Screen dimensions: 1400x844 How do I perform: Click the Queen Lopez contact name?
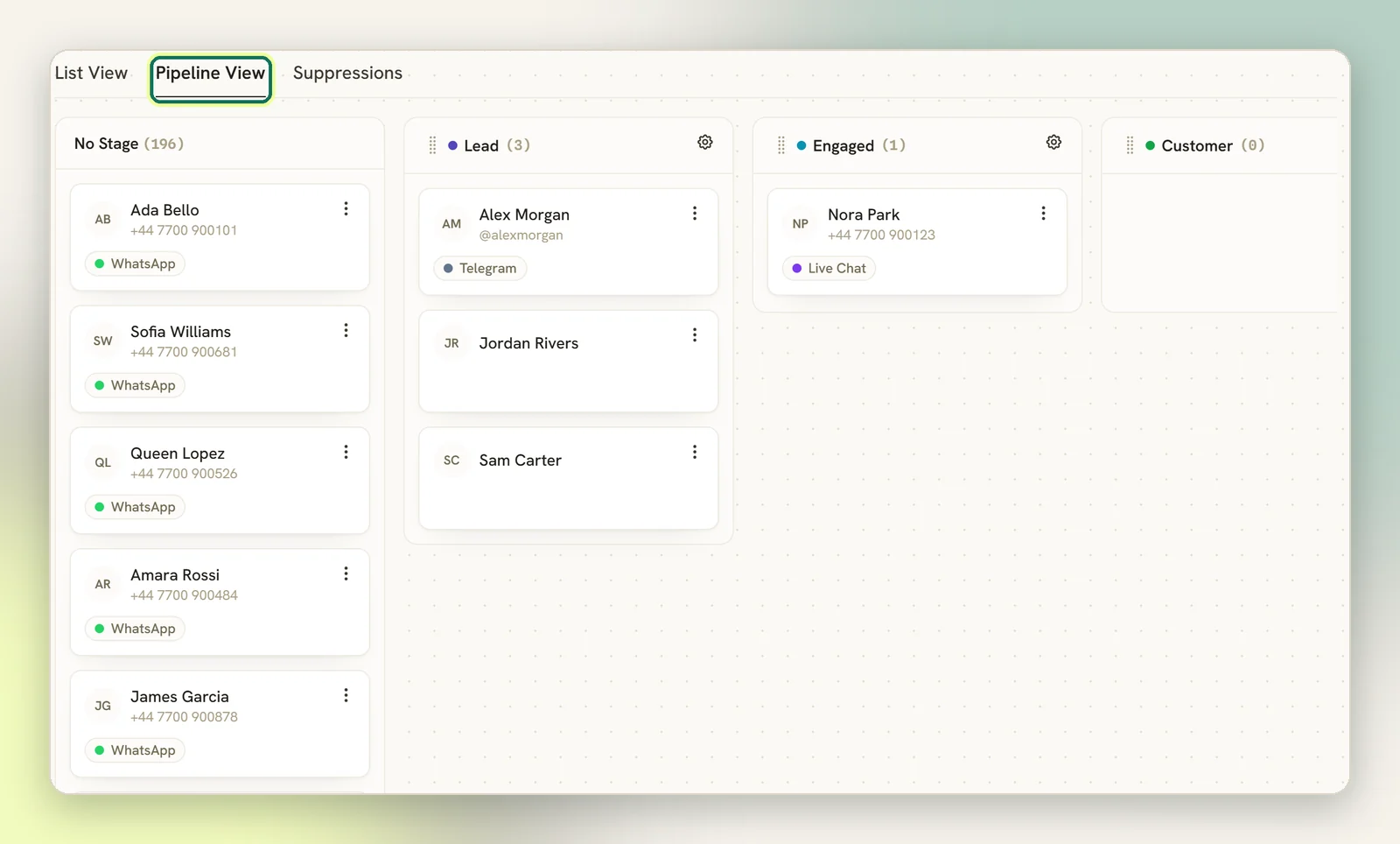178,454
